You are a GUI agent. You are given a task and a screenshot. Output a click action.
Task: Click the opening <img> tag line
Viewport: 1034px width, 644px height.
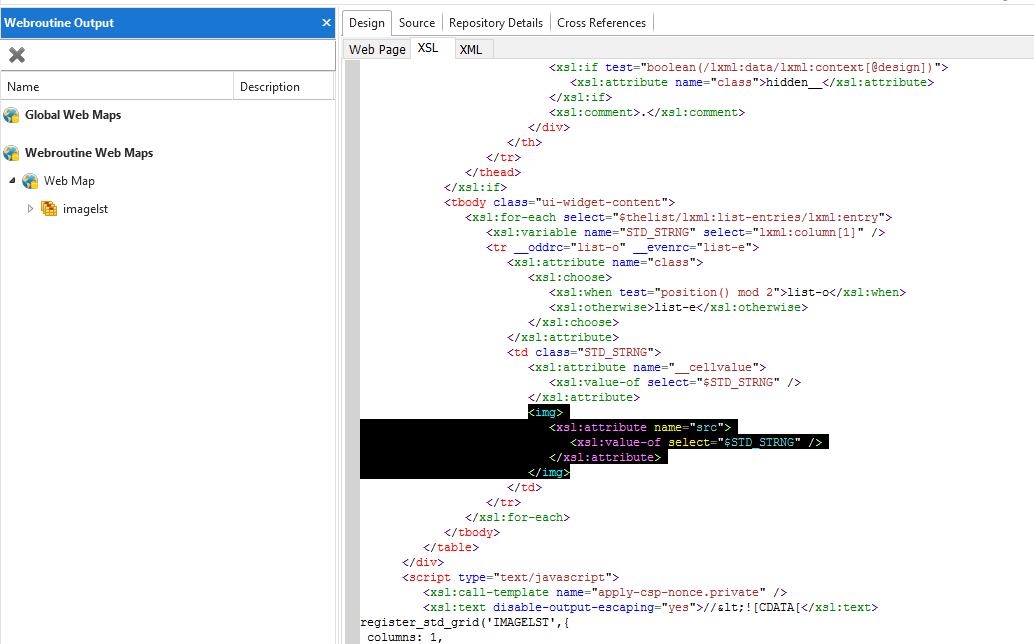click(545, 412)
